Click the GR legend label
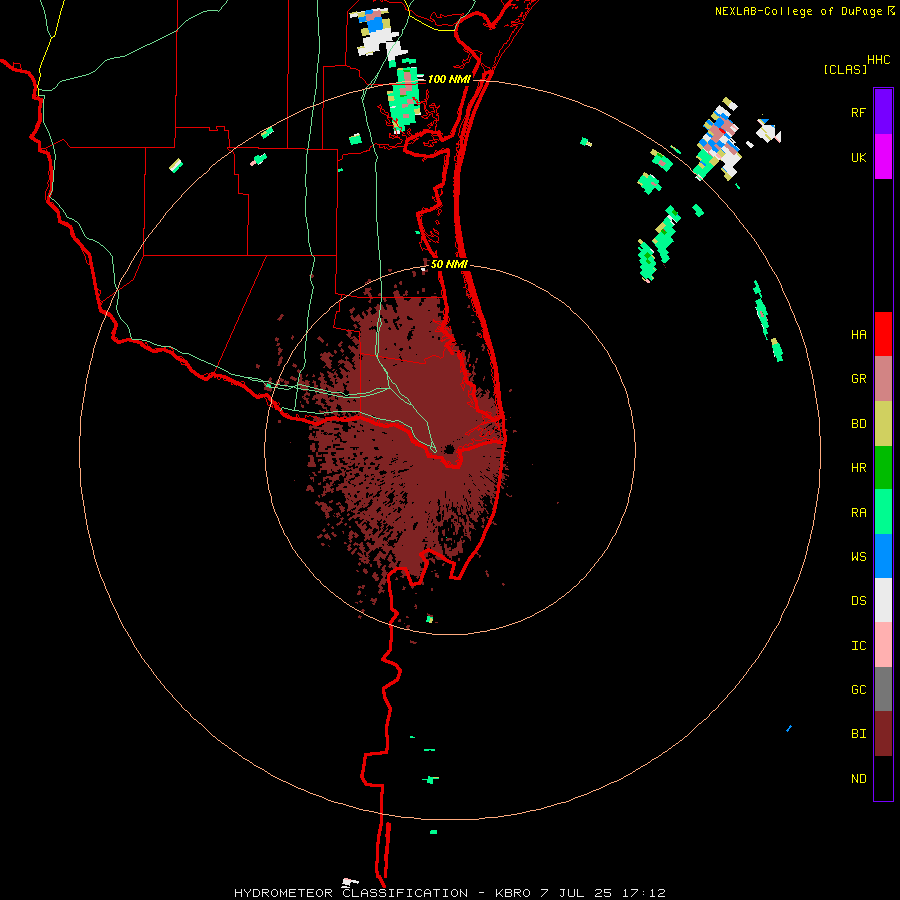The width and height of the screenshot is (900, 900). click(x=858, y=379)
